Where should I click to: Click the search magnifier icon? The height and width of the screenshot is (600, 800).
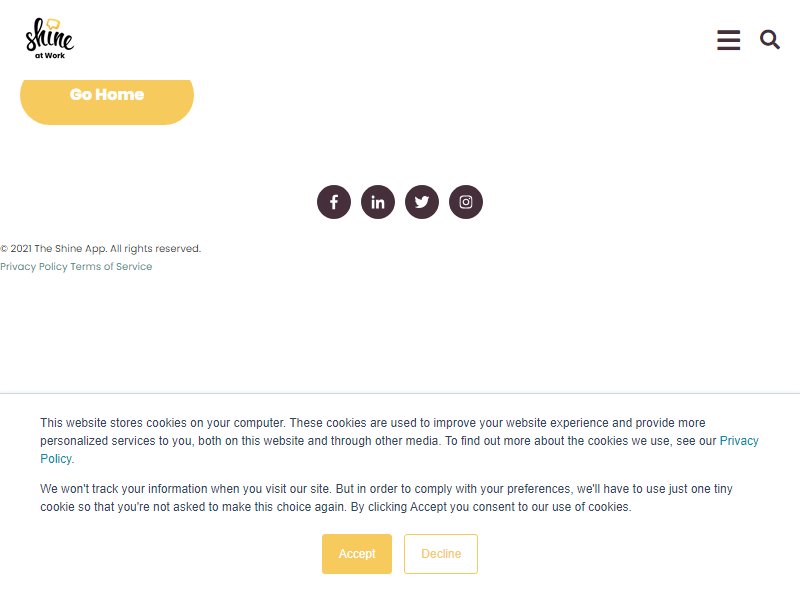coord(770,39)
